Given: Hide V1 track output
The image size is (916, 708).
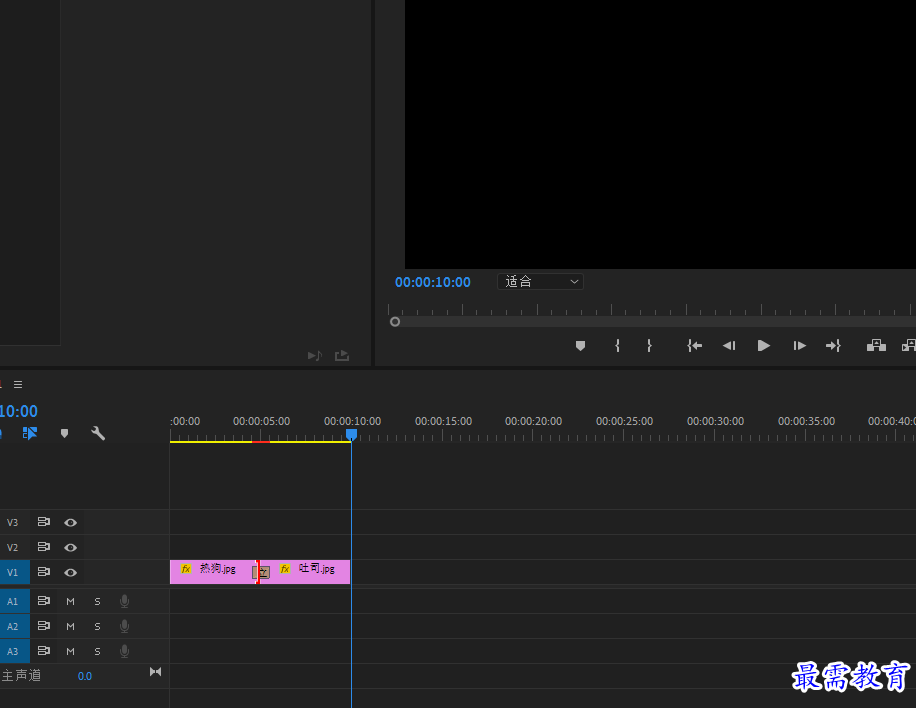Looking at the screenshot, I should (71, 572).
